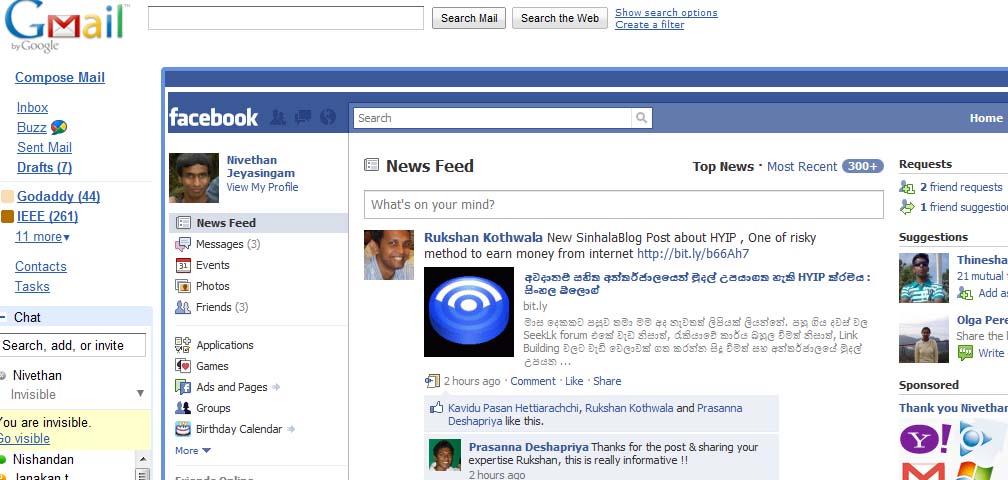Click the 300+ most recent counter badge
Screen dimensions: 1008x480
[862, 166]
